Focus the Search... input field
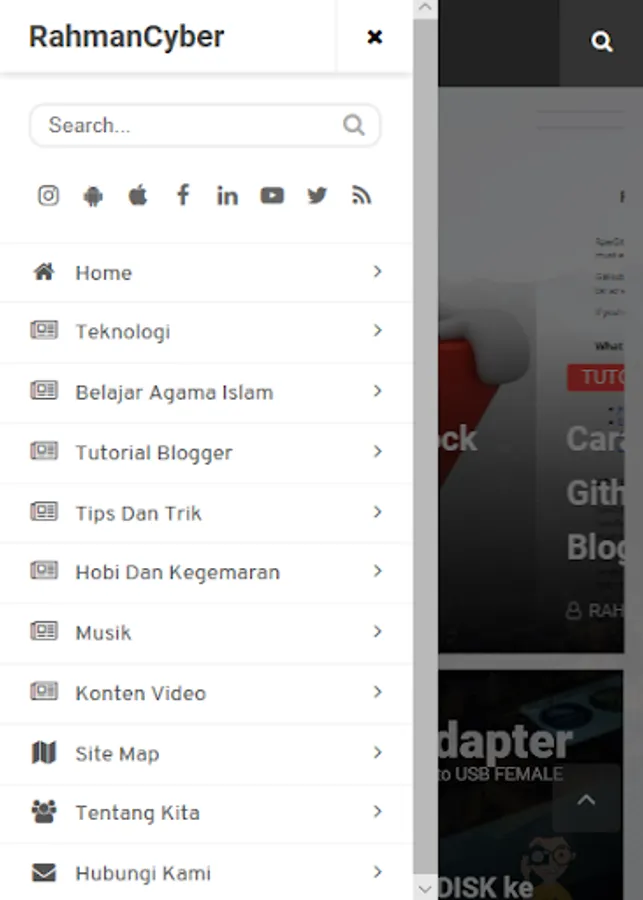The width and height of the screenshot is (643, 900). pos(205,125)
